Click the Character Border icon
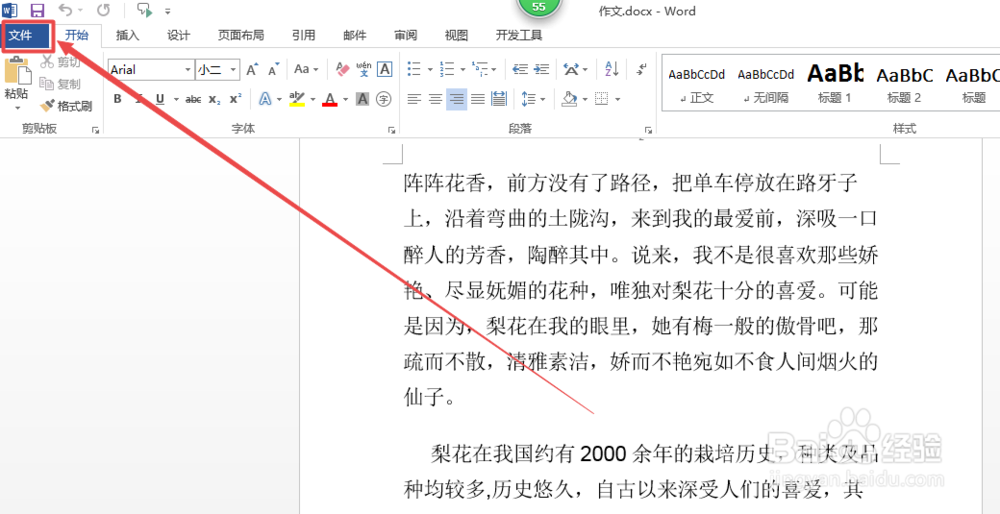 click(385, 70)
